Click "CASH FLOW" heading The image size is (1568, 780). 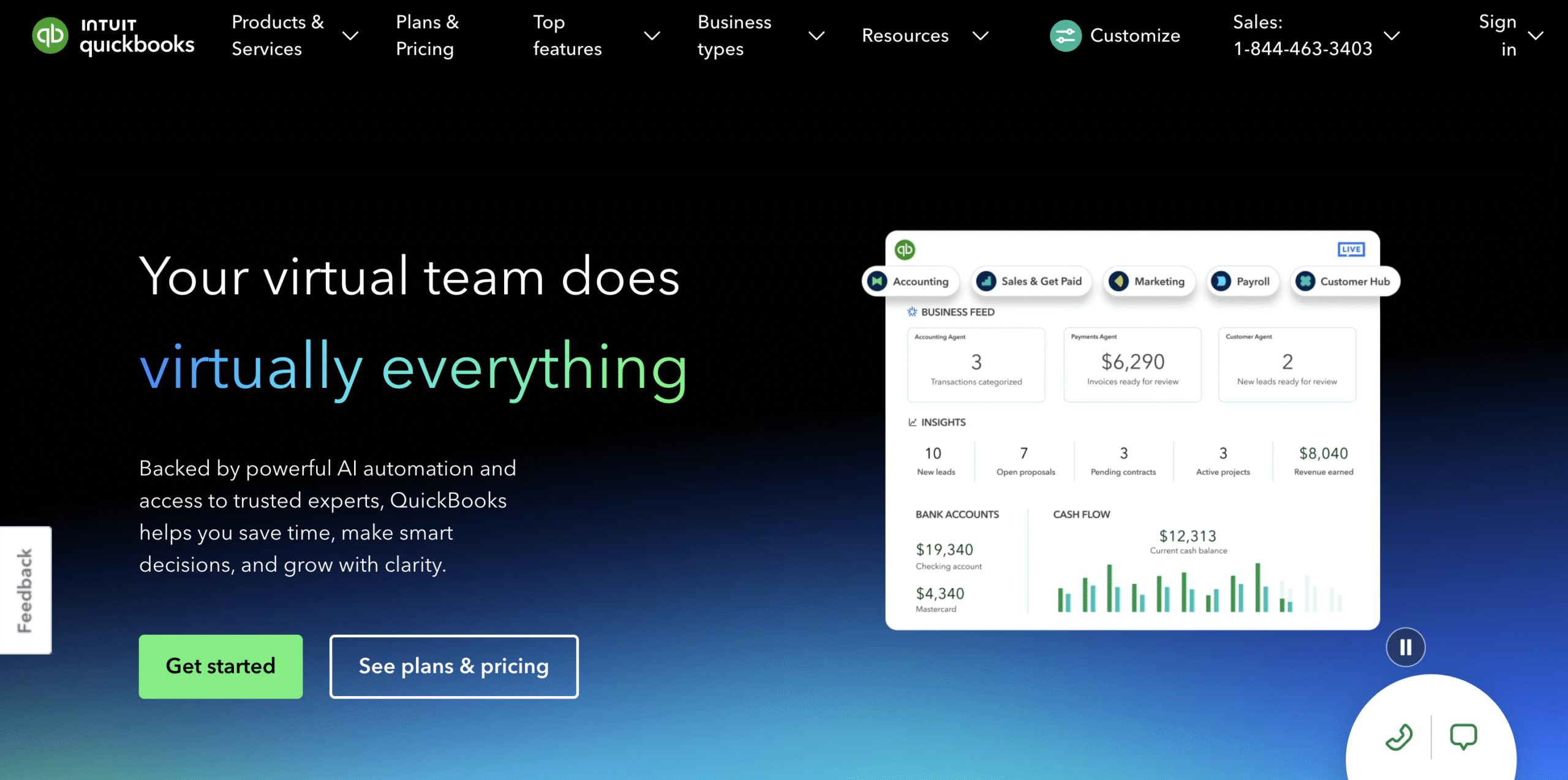(1082, 515)
